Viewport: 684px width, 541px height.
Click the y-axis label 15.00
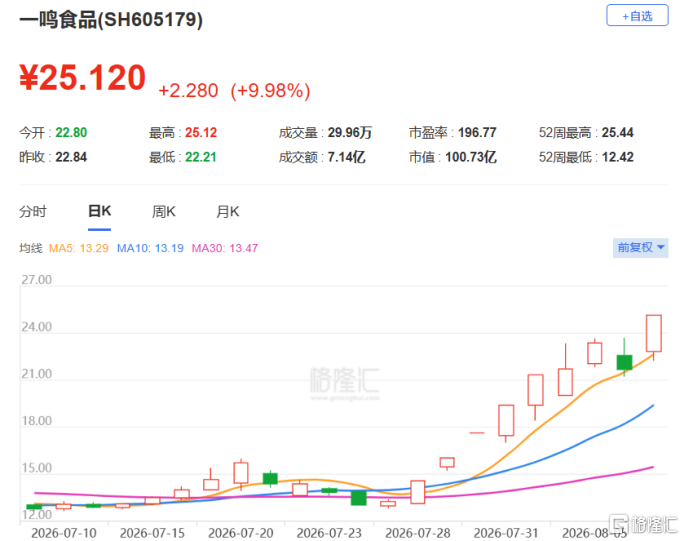point(37,468)
